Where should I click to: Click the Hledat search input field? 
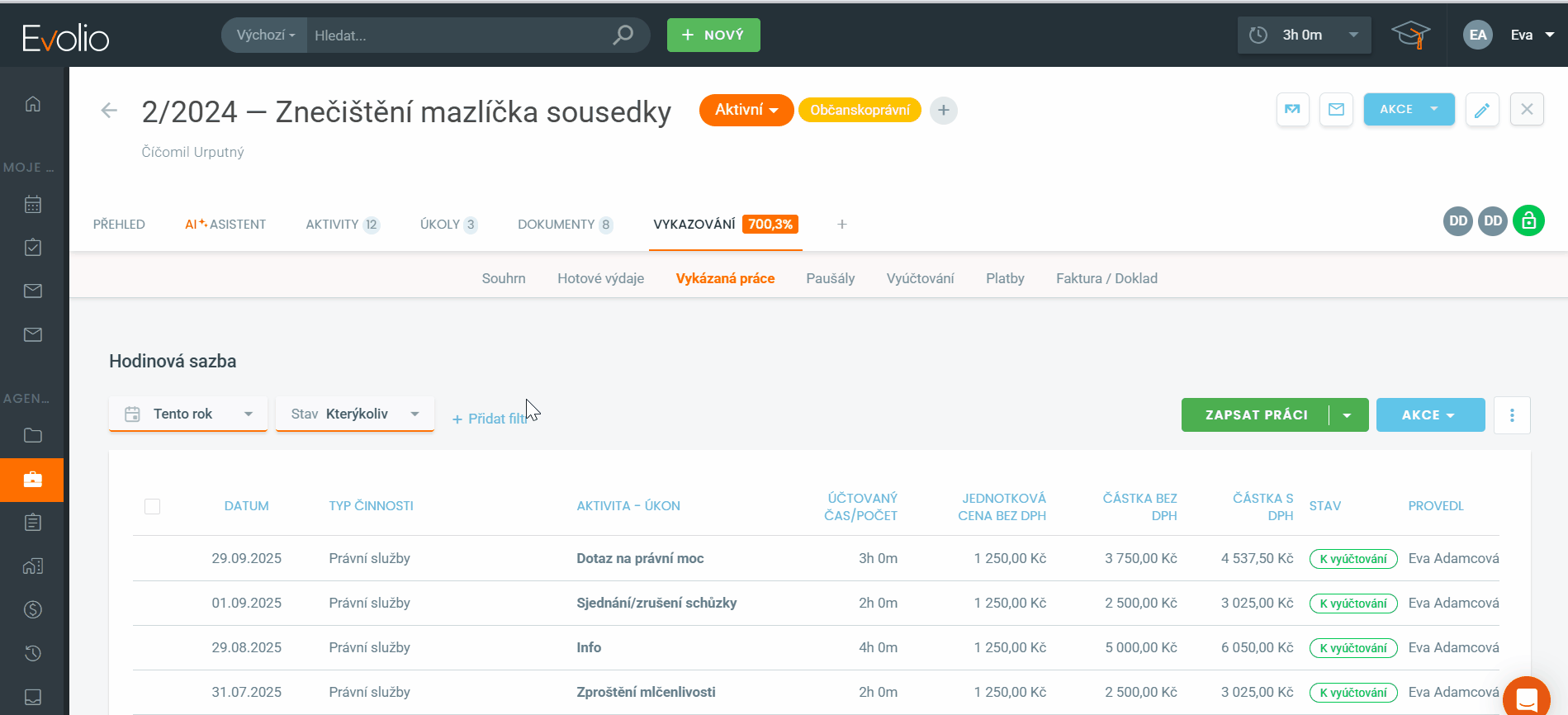coord(458,36)
